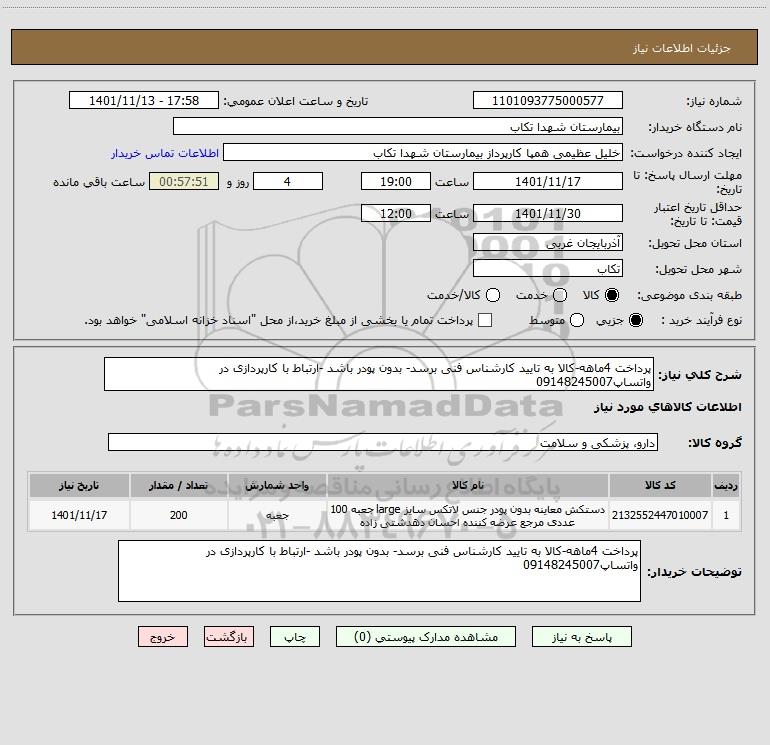This screenshot has width=770, height=745.
Task: Select the جزیی purchase type radio
Action: click(x=635, y=320)
